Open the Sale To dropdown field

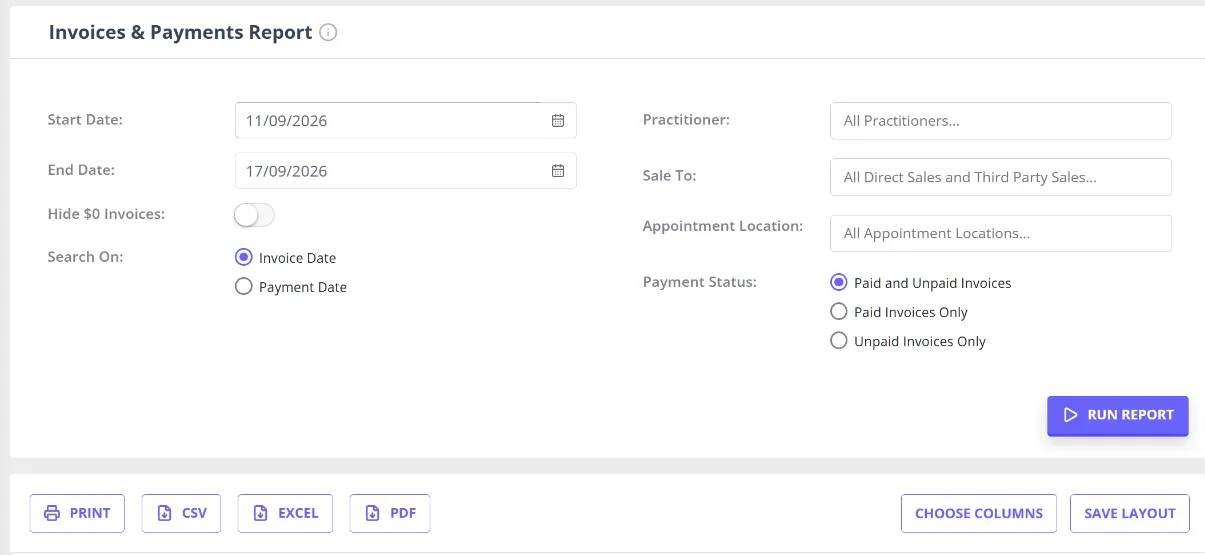click(x=1000, y=176)
